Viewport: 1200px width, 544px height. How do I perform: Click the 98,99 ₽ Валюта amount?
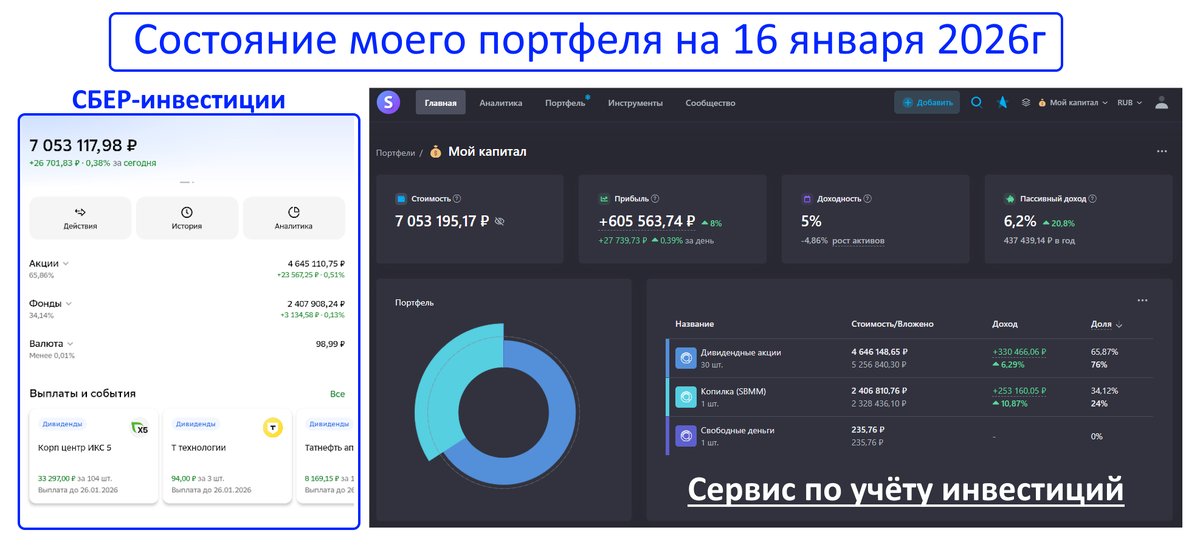pyautogui.click(x=330, y=343)
